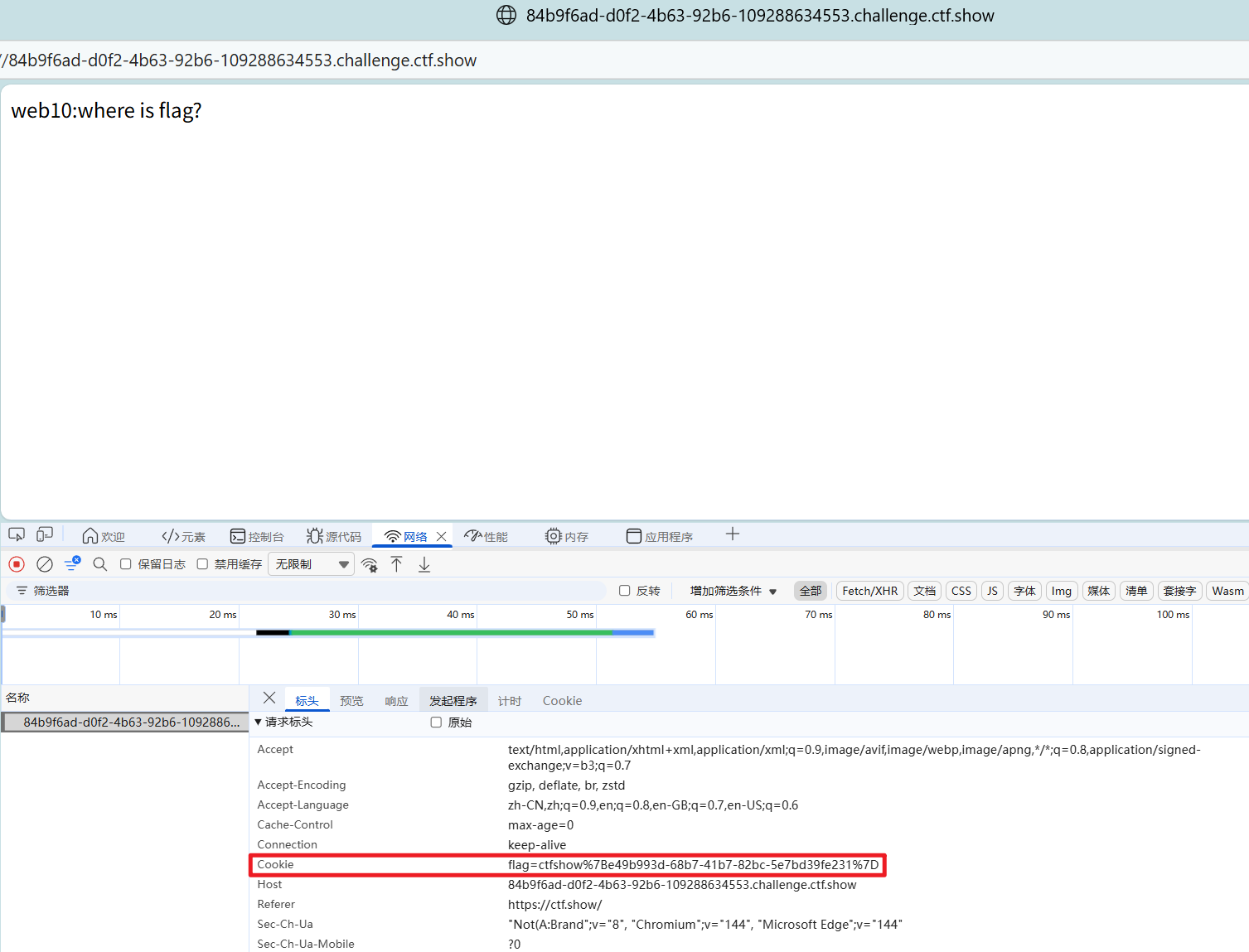Click the globe site info icon
Image resolution: width=1249 pixels, height=952 pixels.
[x=506, y=16]
